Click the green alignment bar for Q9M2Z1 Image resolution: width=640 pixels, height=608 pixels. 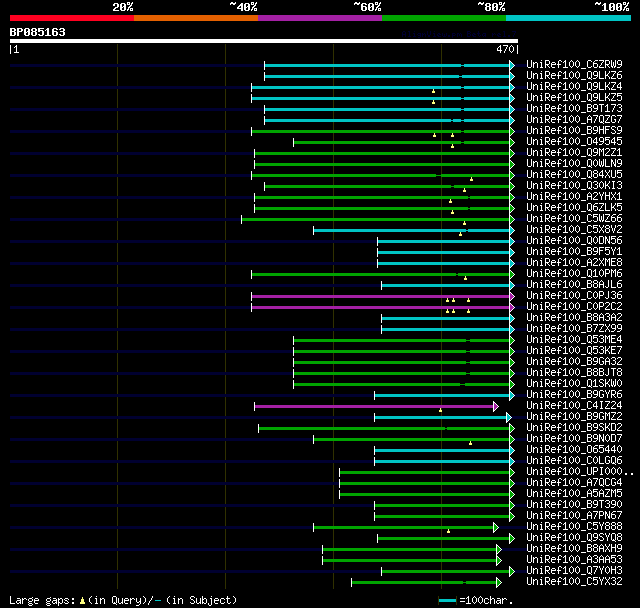382,153
